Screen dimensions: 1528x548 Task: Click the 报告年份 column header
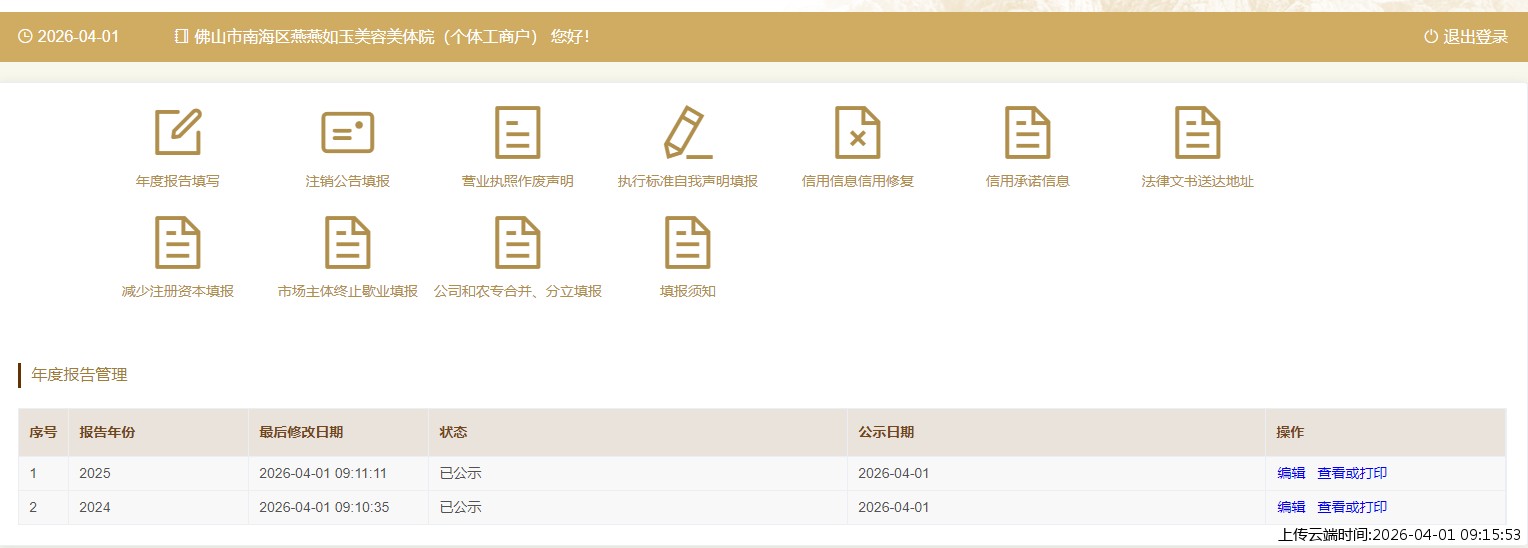107,433
